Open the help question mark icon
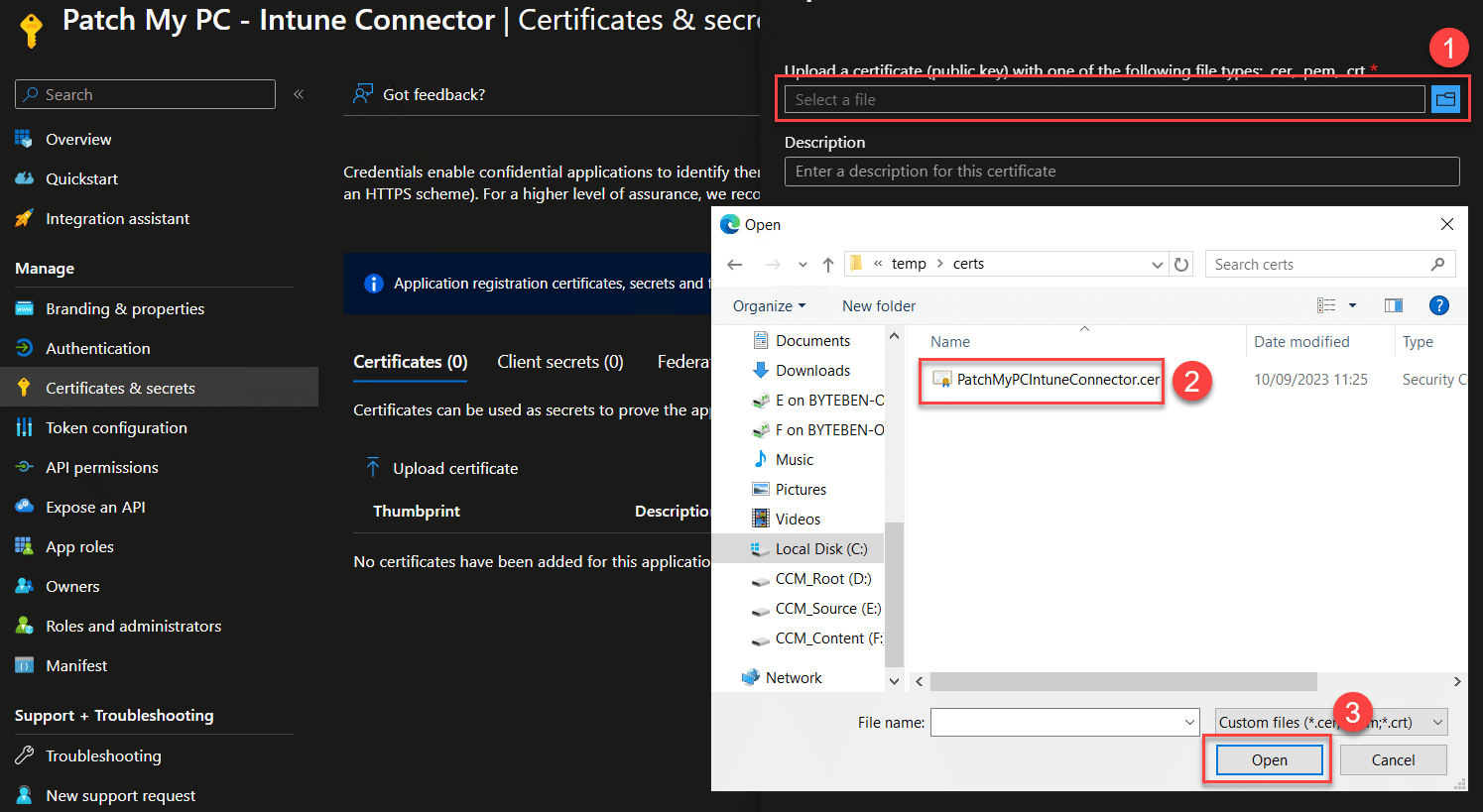This screenshot has width=1483, height=812. coord(1438,305)
